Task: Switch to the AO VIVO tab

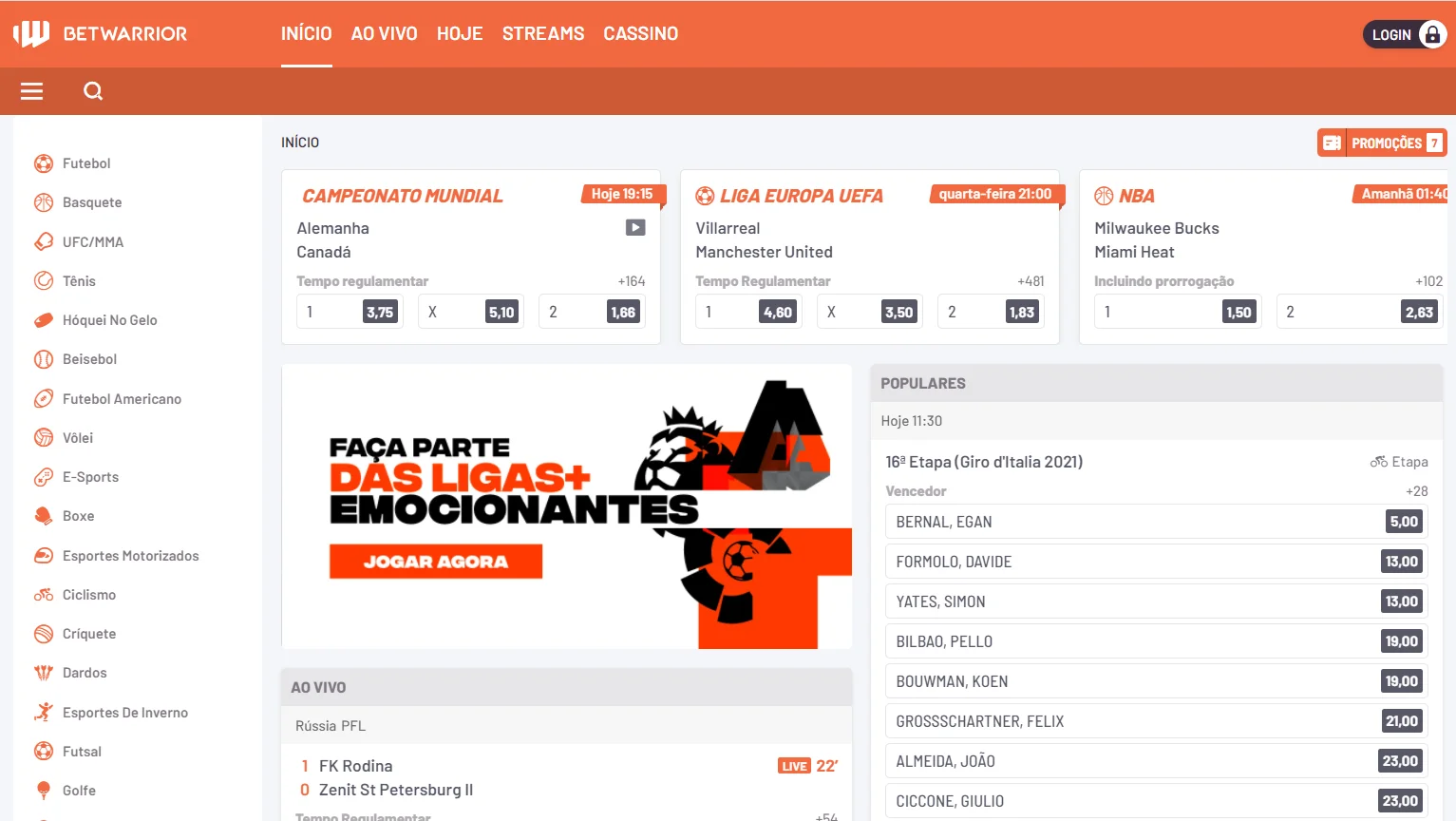Action: coord(384,33)
